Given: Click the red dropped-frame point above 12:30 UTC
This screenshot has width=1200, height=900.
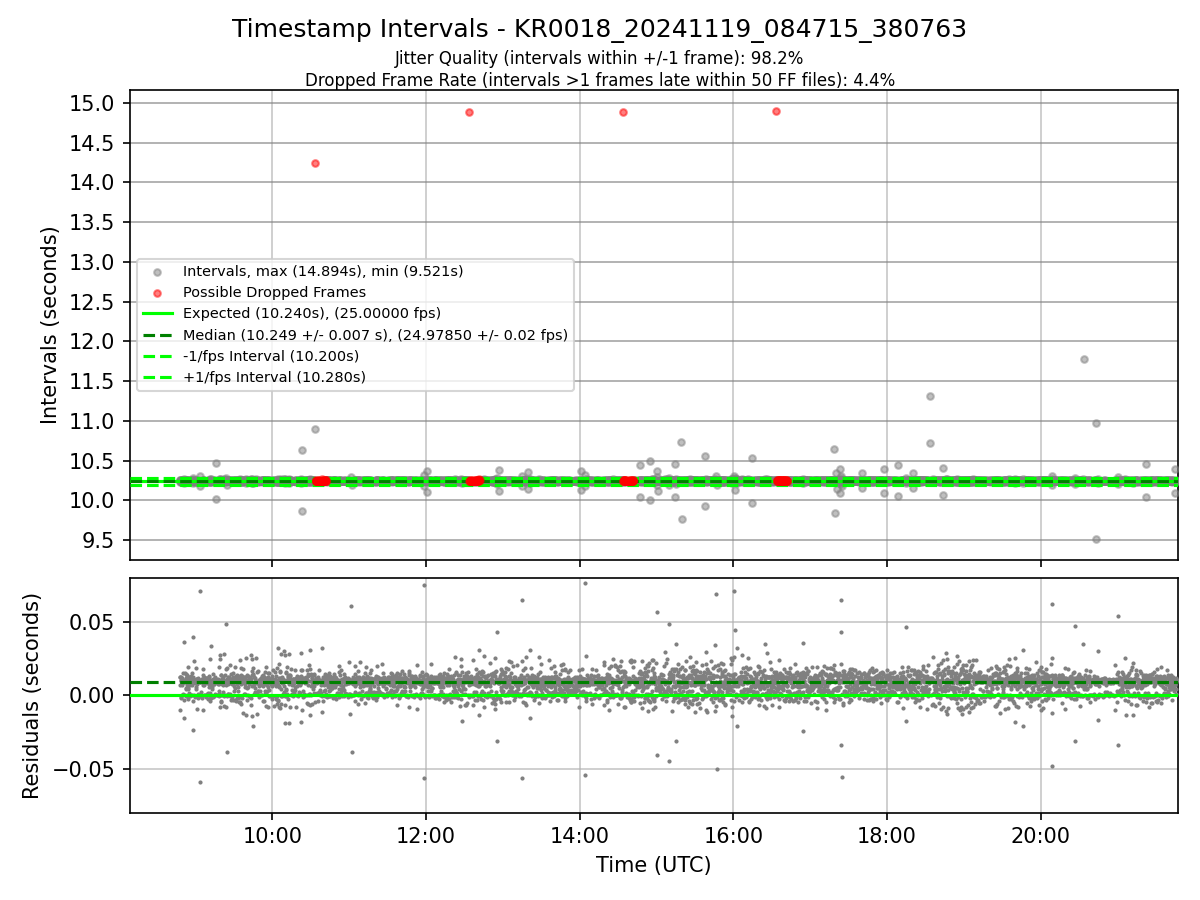Looking at the screenshot, I should (x=469, y=112).
